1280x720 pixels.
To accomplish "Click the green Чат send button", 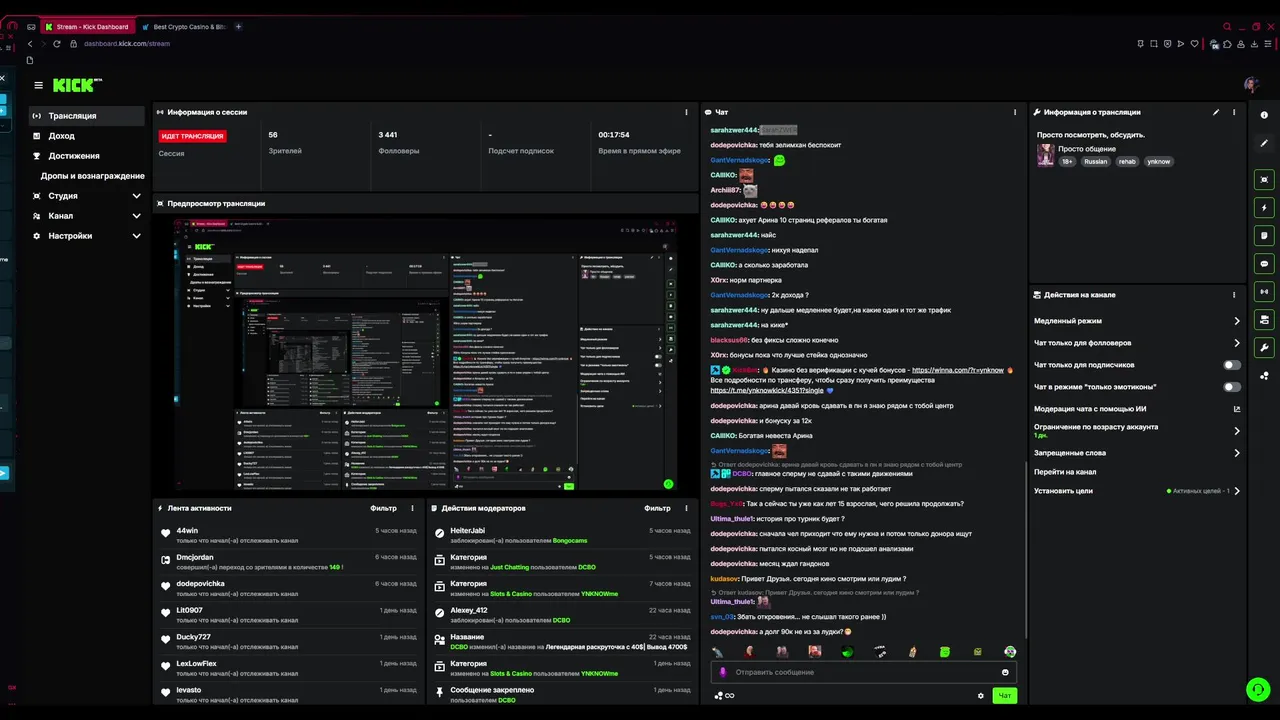I will pos(1005,695).
